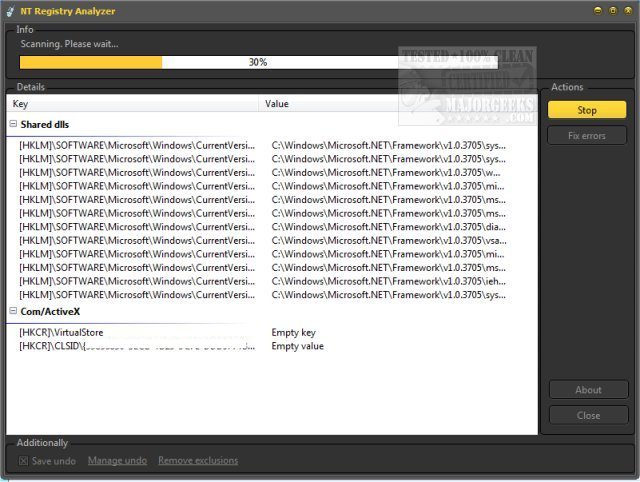Screen dimensions: 640x482
Task: Select the [HKCR]\CLSID key entry
Action: (137, 346)
